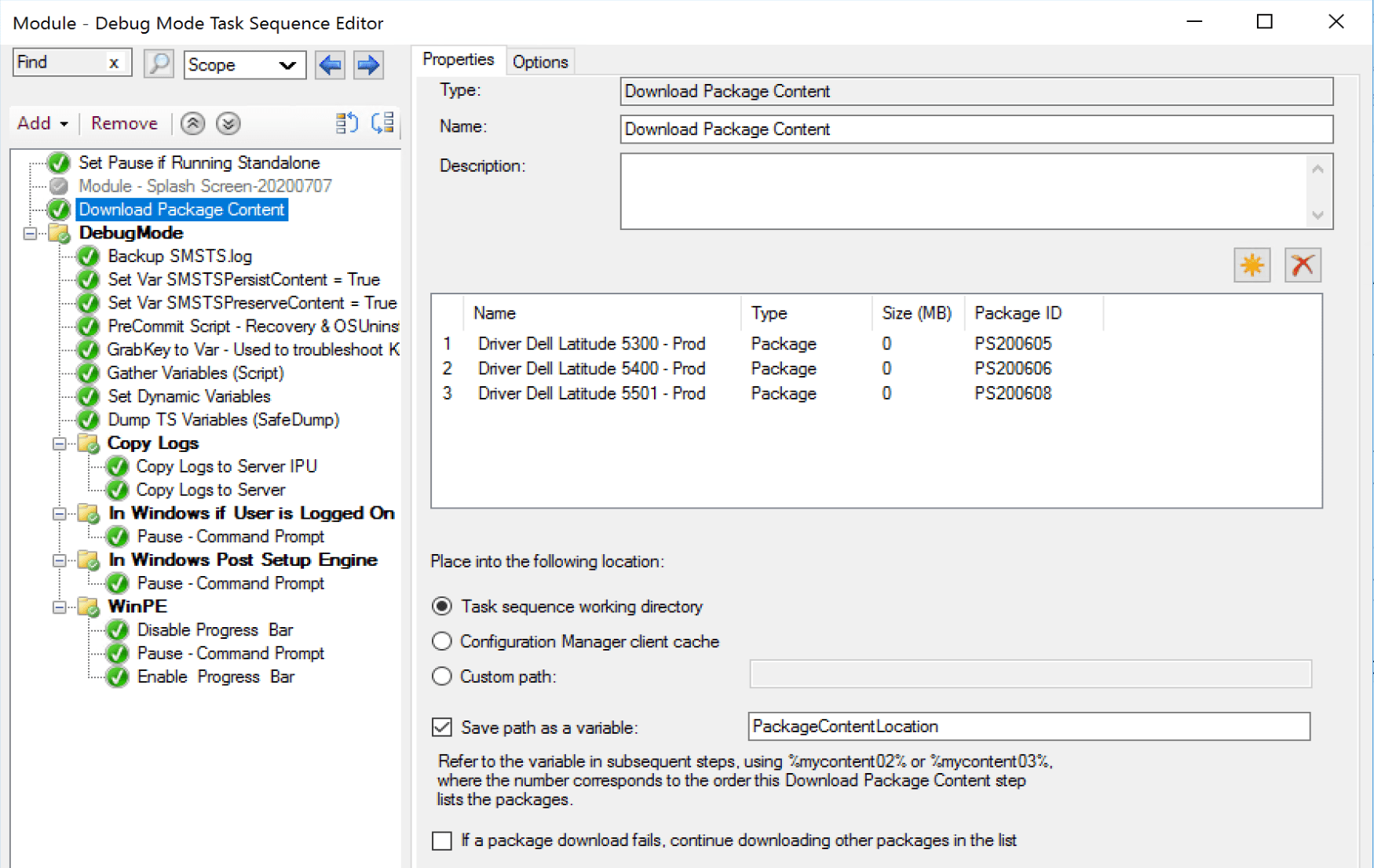Viewport: 1374px width, 868px height.
Task: Switch to the Options tab
Action: coord(540,61)
